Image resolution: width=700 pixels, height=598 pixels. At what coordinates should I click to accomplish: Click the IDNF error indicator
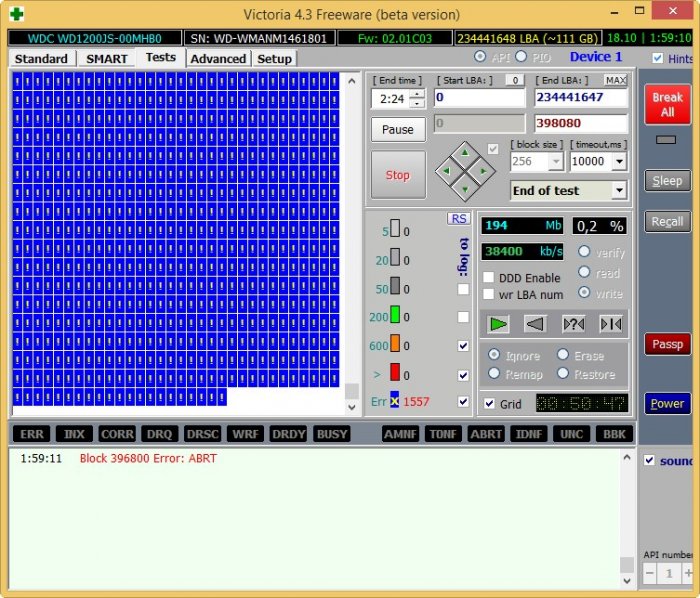tap(529, 434)
